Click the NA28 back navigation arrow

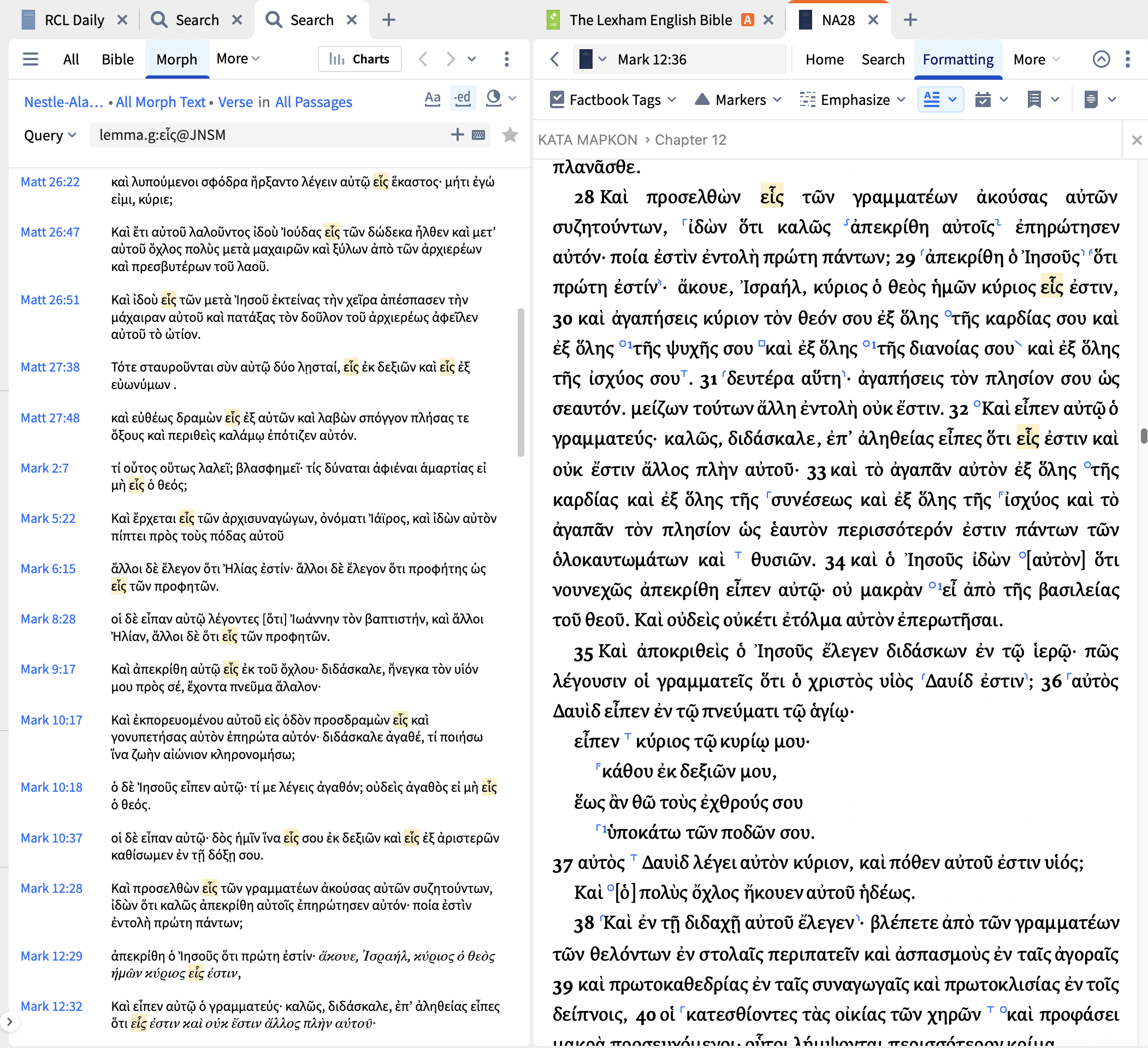(555, 59)
